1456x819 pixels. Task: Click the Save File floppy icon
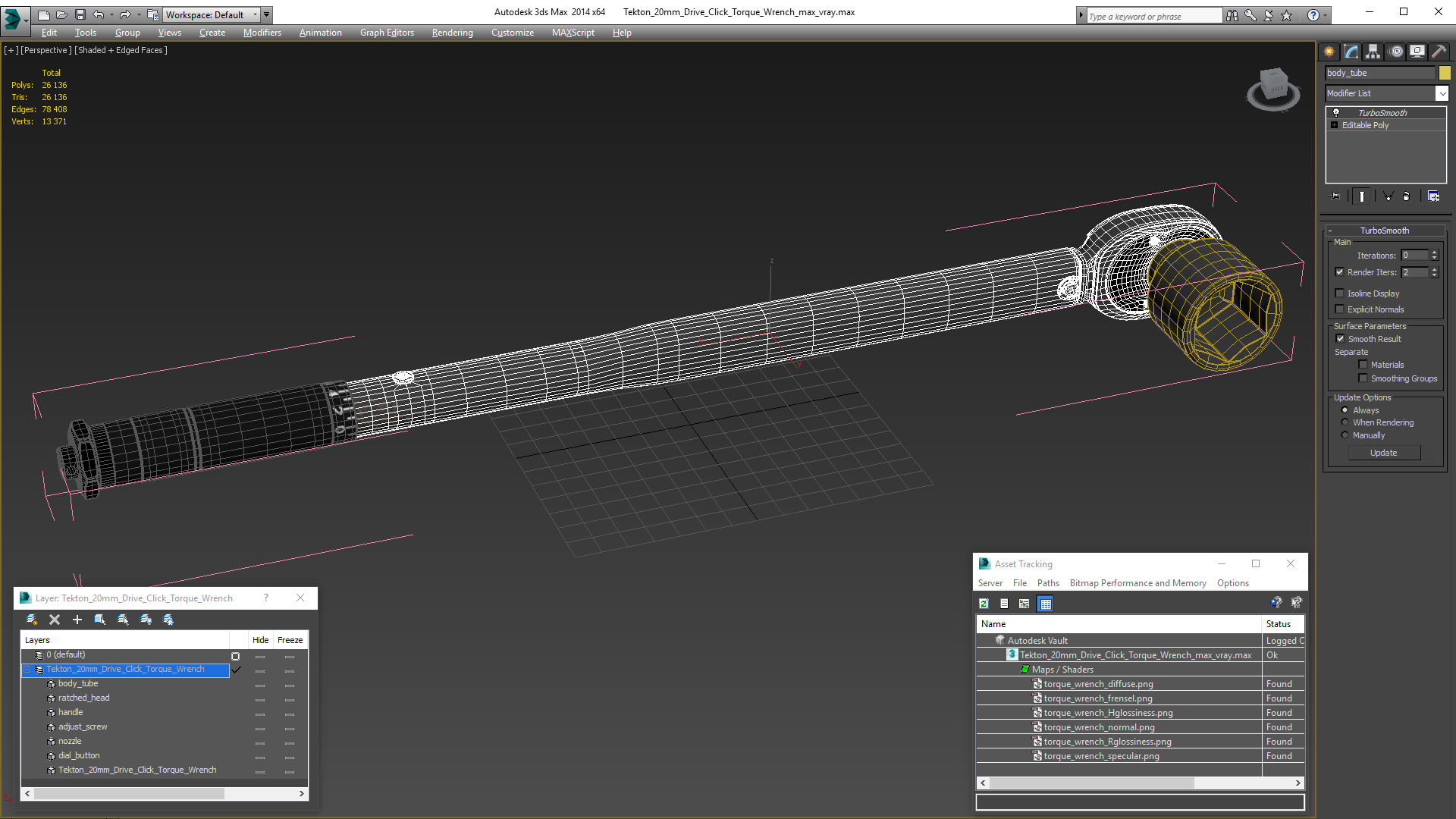80,14
